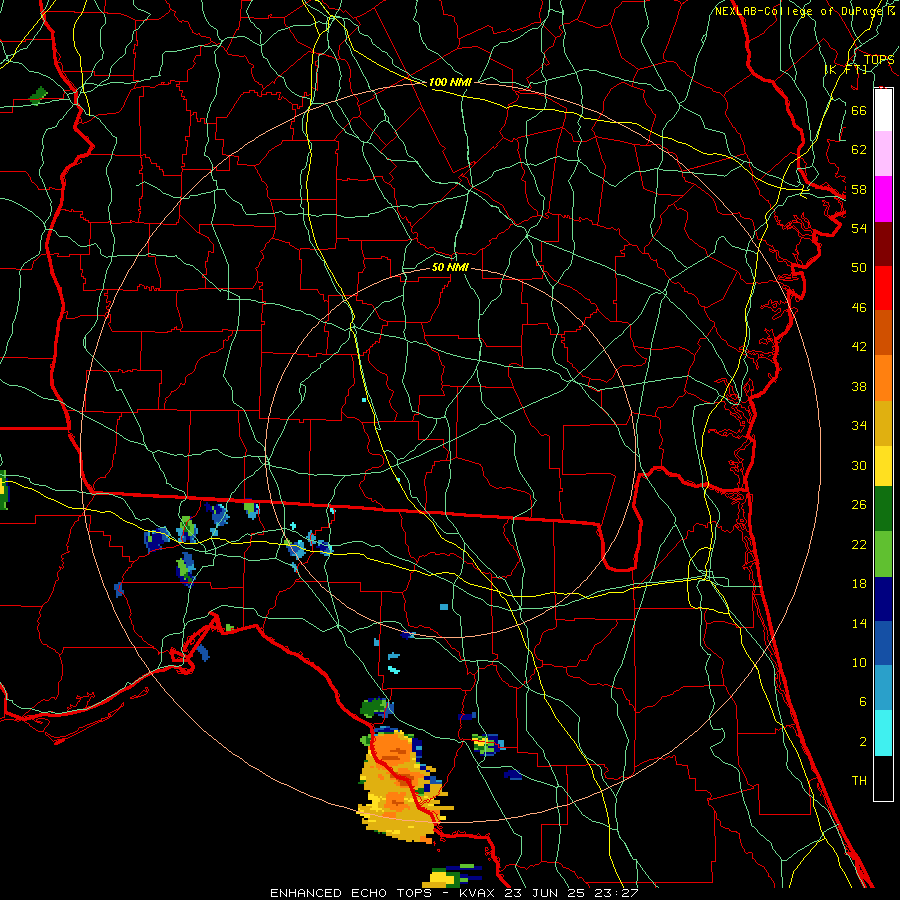Click the cyan legend color block

(x=883, y=733)
